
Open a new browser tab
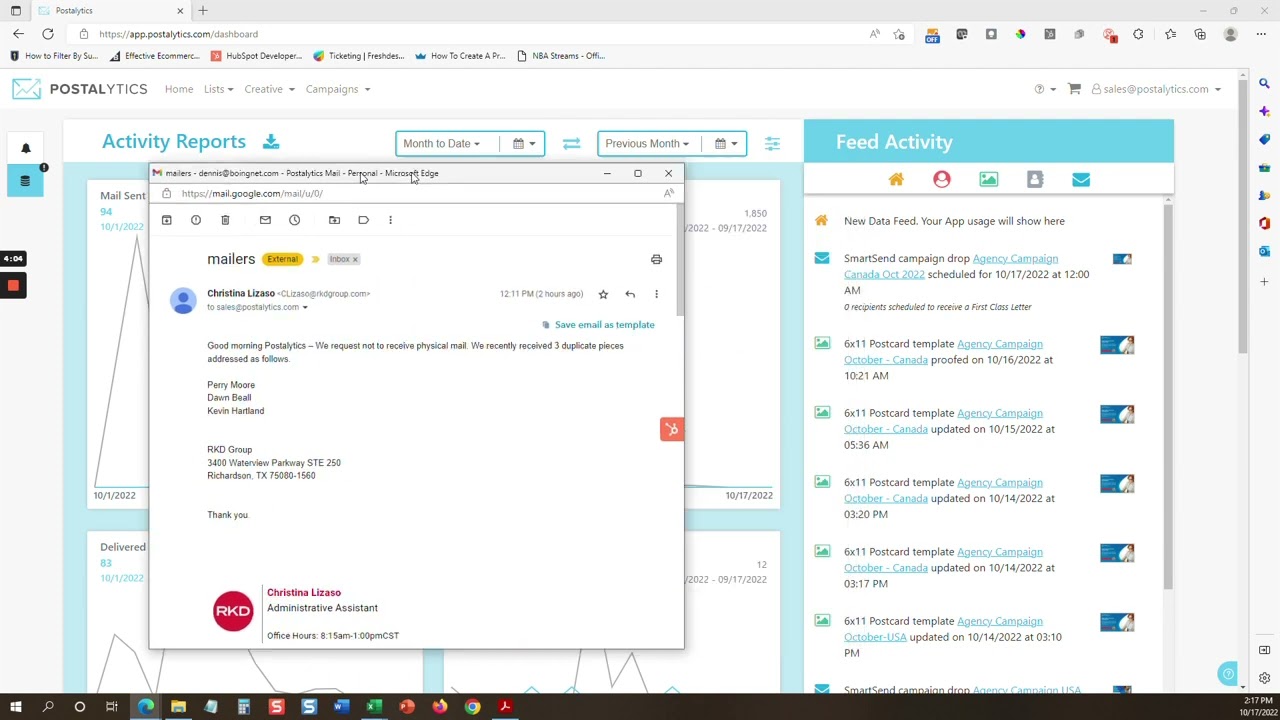coord(203,11)
